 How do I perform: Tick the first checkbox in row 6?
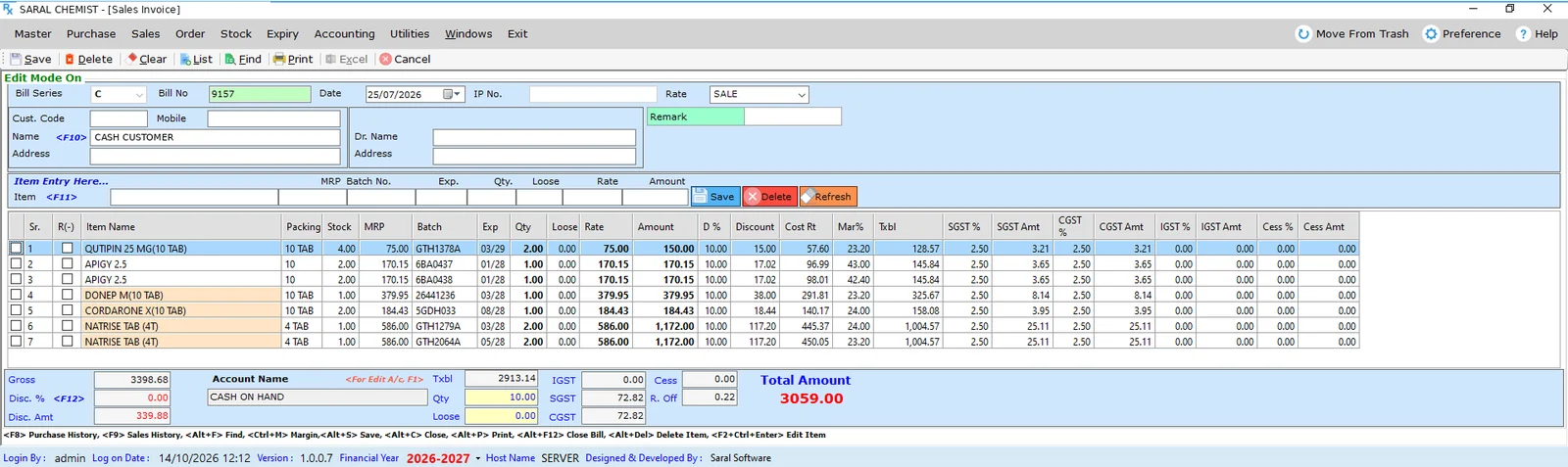click(x=16, y=326)
